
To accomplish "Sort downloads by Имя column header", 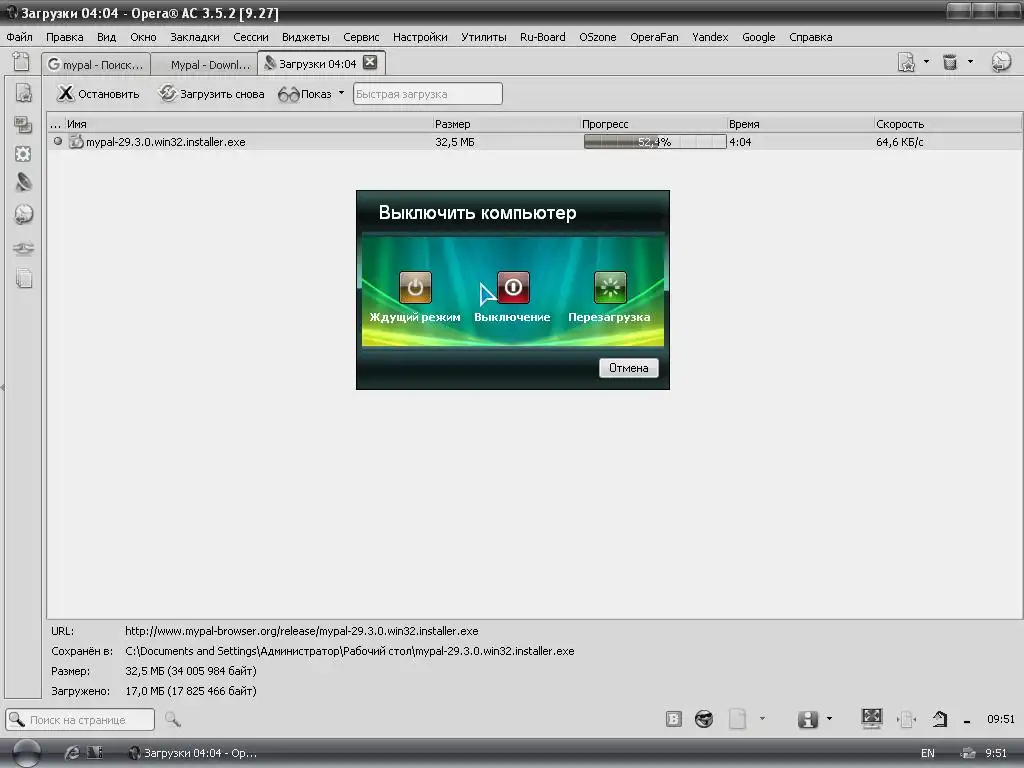I will [x=249, y=123].
